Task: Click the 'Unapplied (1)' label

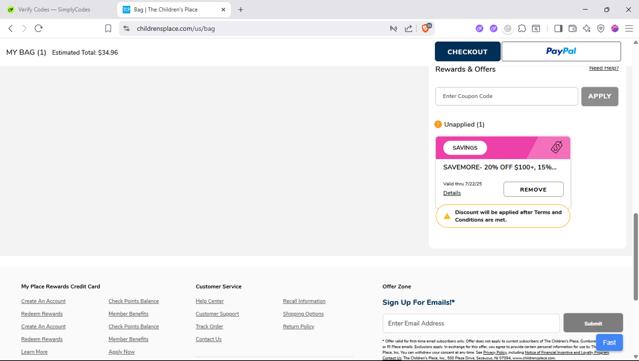Action: (x=464, y=124)
